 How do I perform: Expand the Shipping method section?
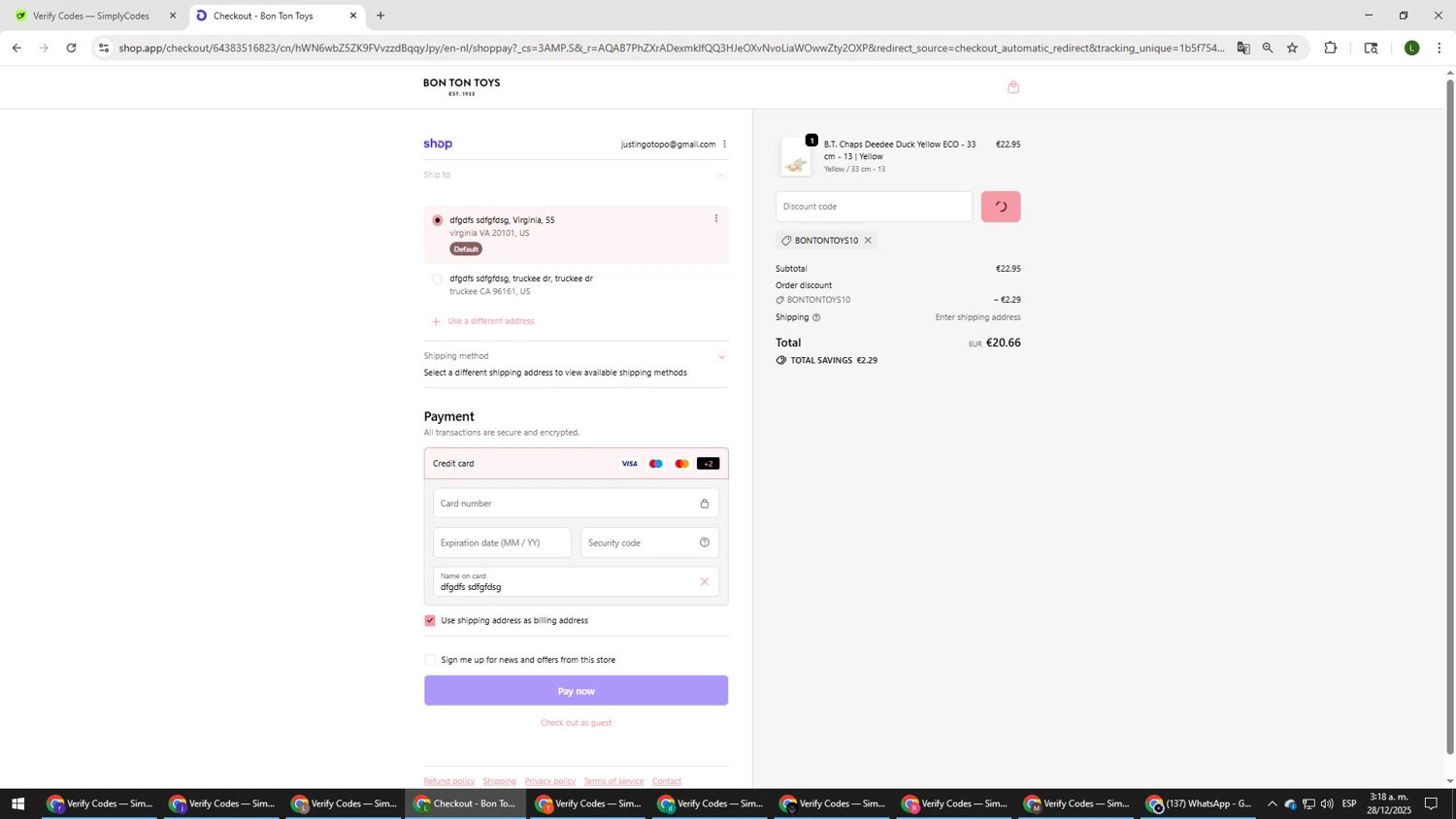coord(721,357)
